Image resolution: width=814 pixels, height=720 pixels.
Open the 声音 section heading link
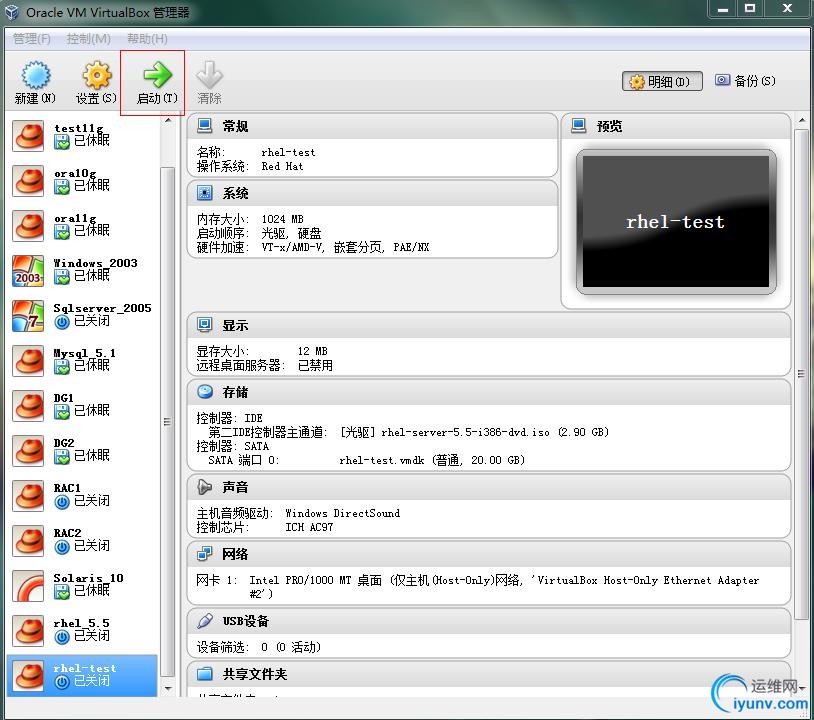[235, 487]
